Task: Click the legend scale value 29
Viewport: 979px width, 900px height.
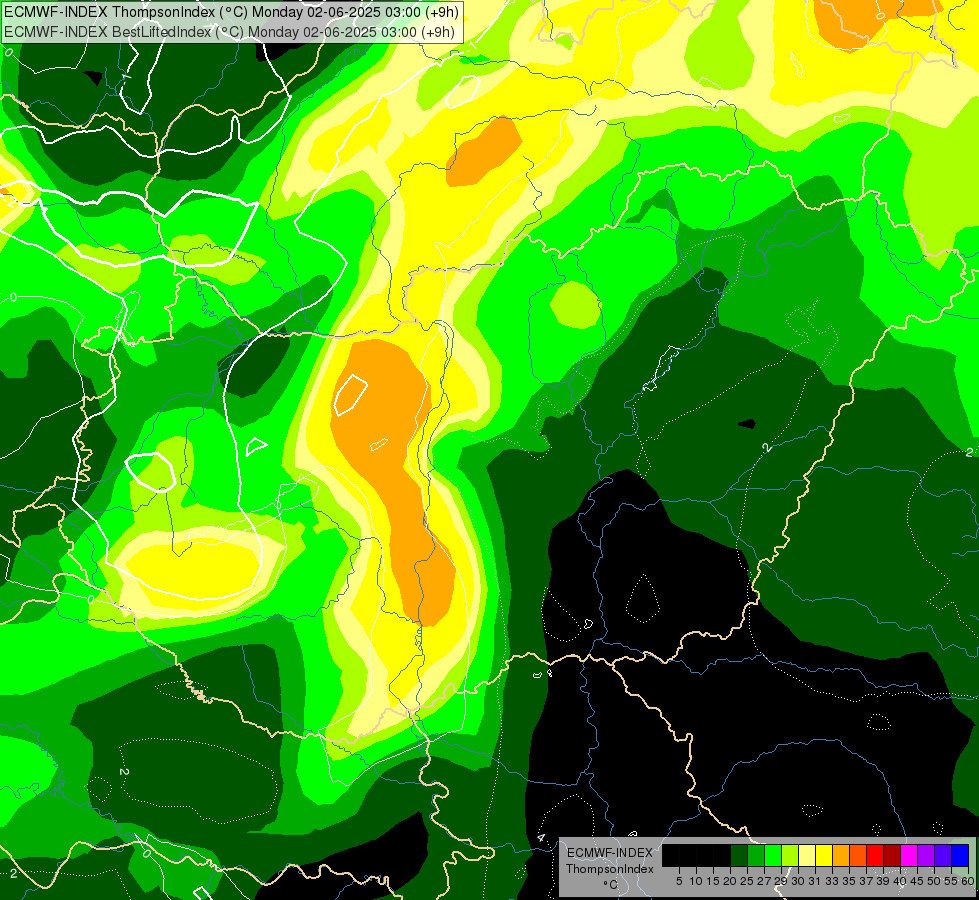Action: click(x=781, y=881)
